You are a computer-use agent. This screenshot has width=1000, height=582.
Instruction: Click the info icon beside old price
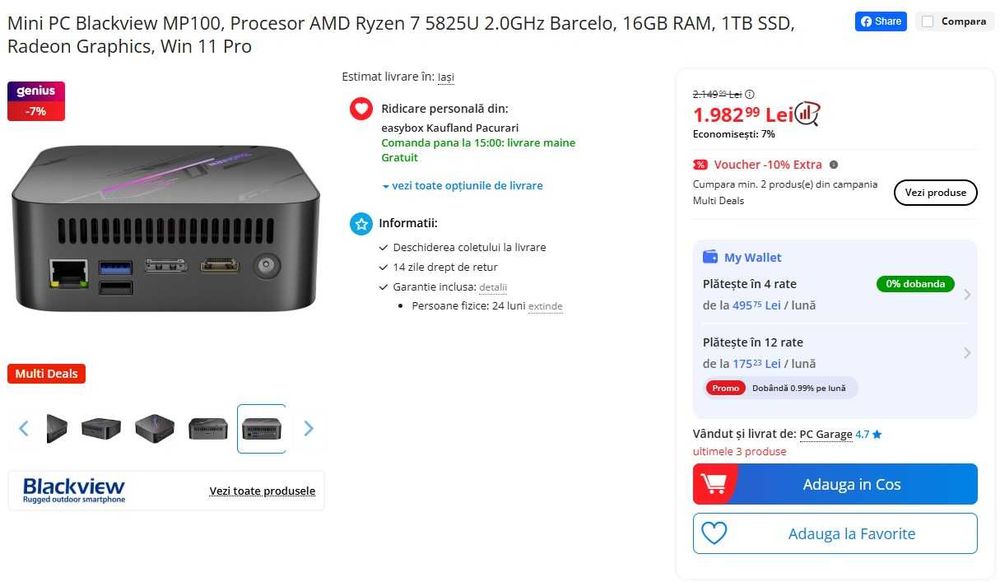(750, 94)
